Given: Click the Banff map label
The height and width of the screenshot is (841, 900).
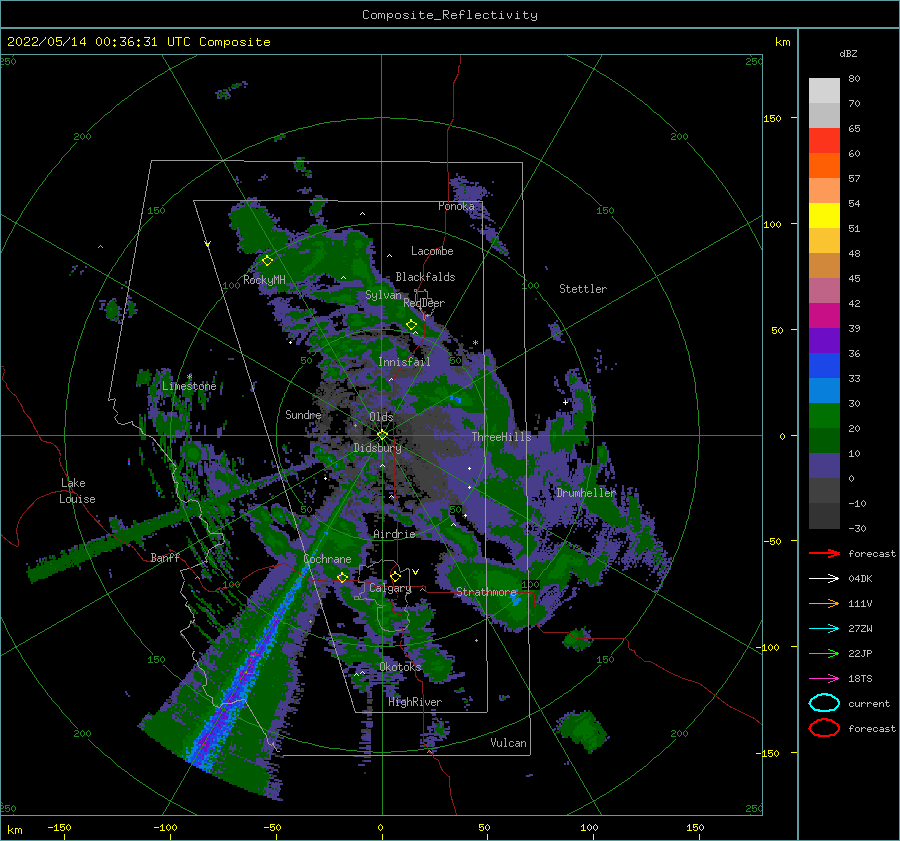Looking at the screenshot, I should 165,557.
